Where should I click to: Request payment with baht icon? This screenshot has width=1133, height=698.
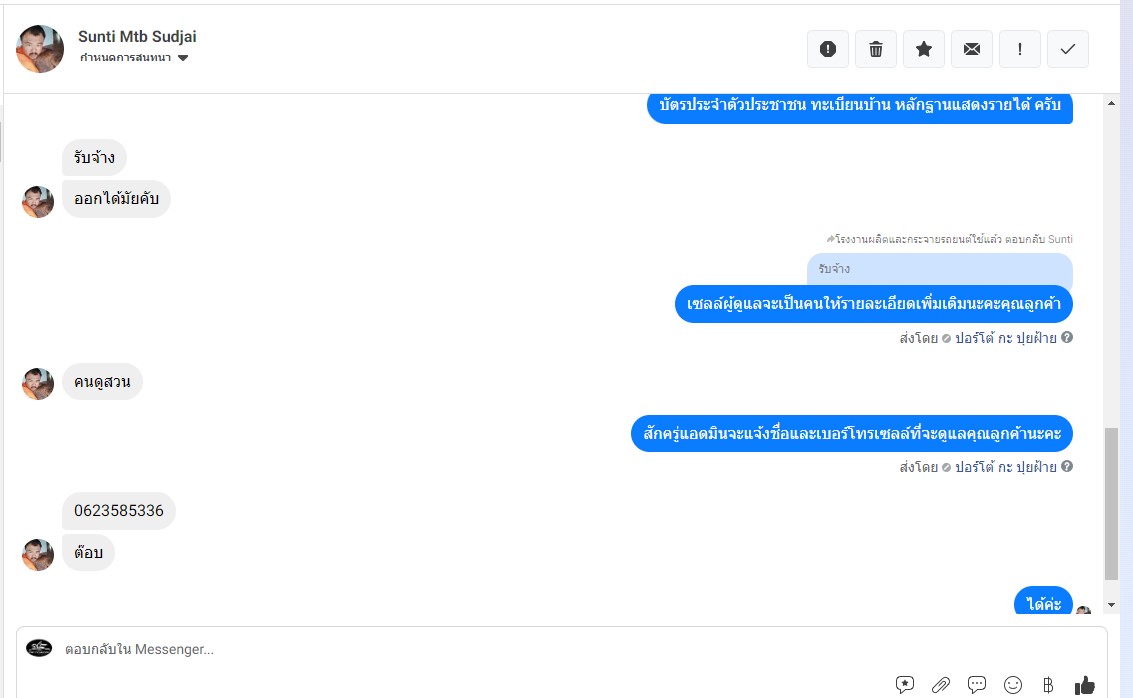(x=1048, y=684)
